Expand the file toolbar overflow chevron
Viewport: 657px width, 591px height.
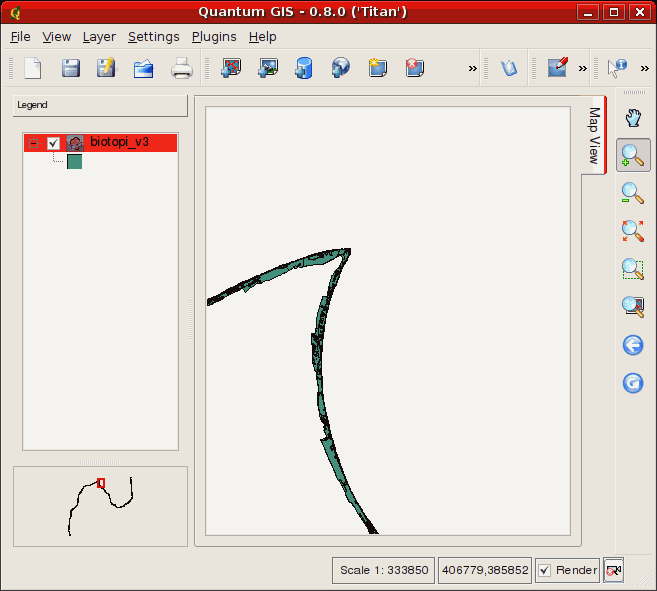pos(473,68)
